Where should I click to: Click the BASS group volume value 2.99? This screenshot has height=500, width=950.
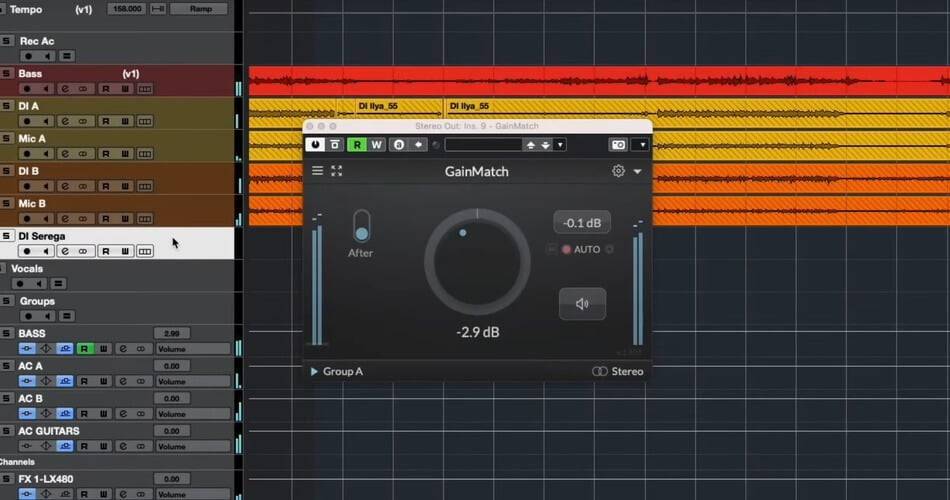point(172,333)
